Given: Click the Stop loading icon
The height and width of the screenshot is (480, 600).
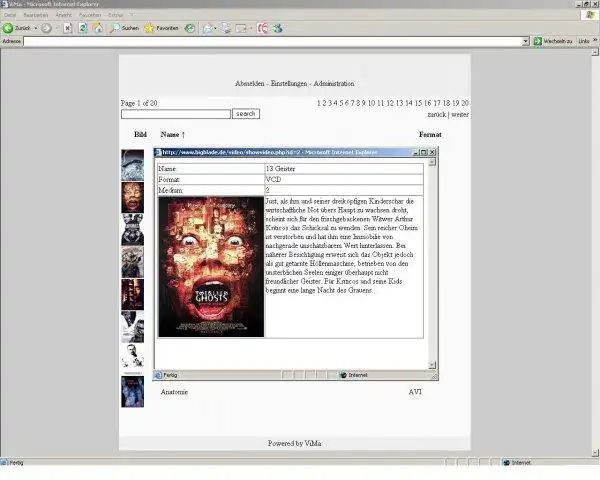Looking at the screenshot, I should pos(68,28).
